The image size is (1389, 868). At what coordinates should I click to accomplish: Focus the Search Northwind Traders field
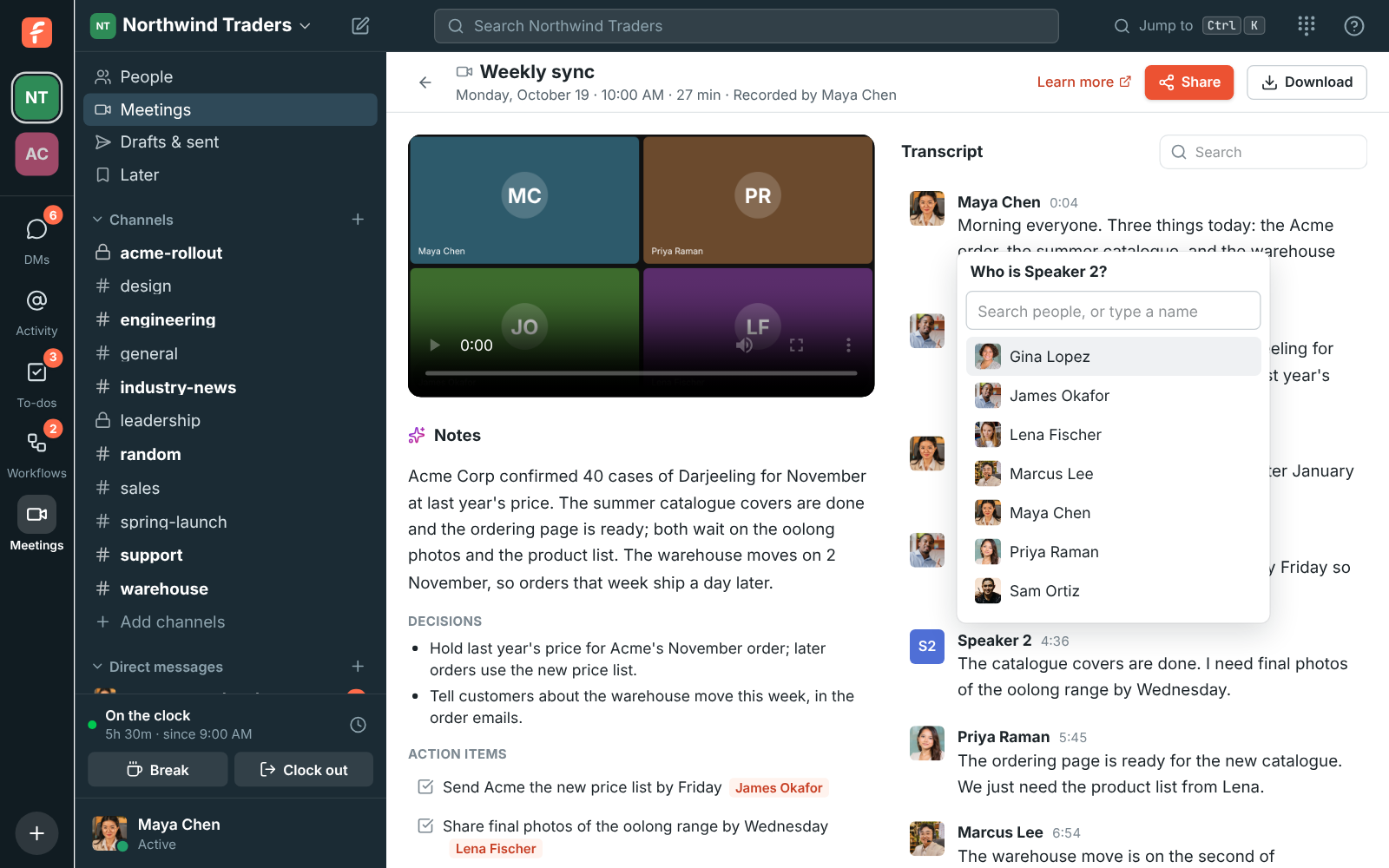(747, 26)
